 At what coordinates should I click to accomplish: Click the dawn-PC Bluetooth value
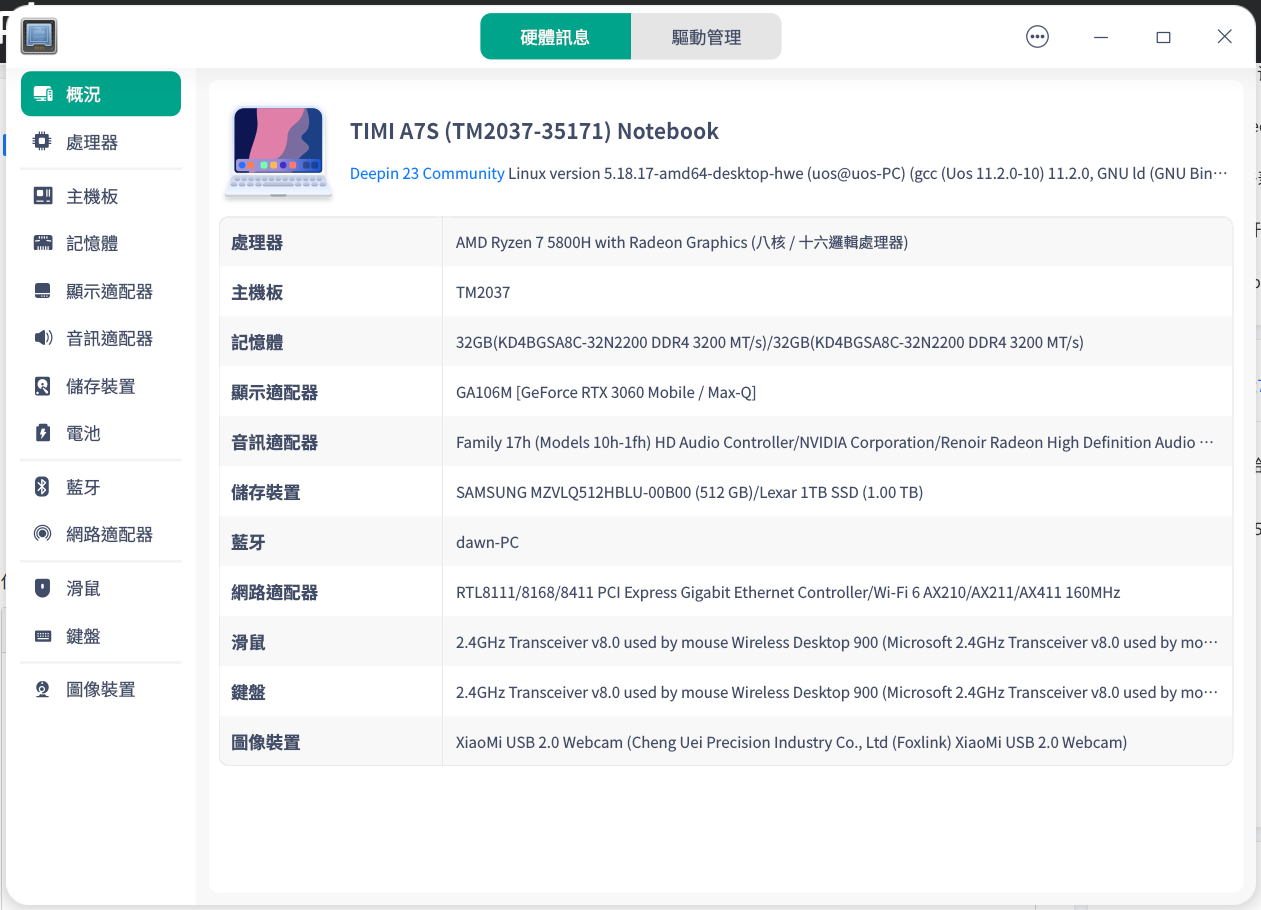487,542
